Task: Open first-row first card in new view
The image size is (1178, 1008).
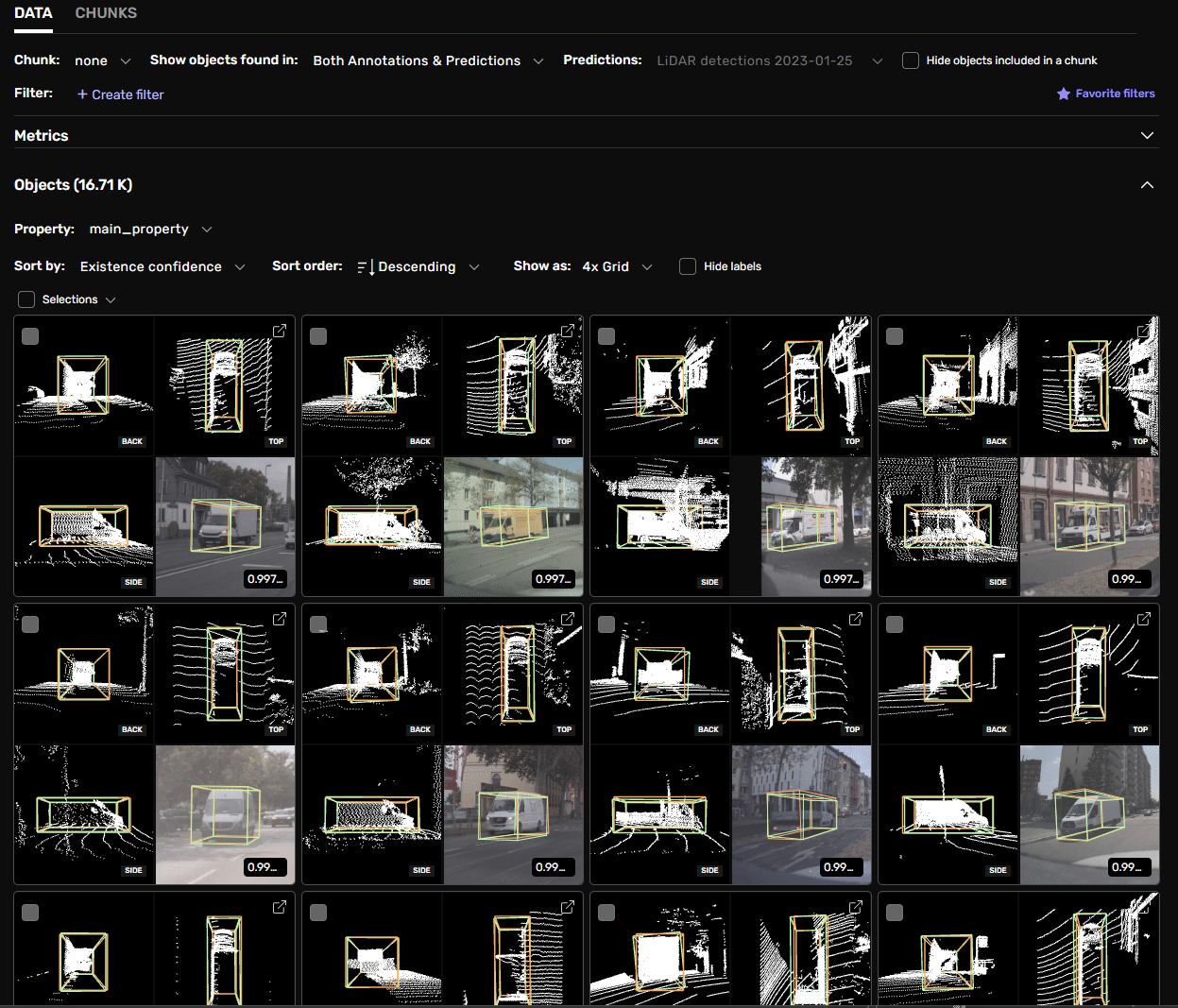Action: (x=280, y=331)
